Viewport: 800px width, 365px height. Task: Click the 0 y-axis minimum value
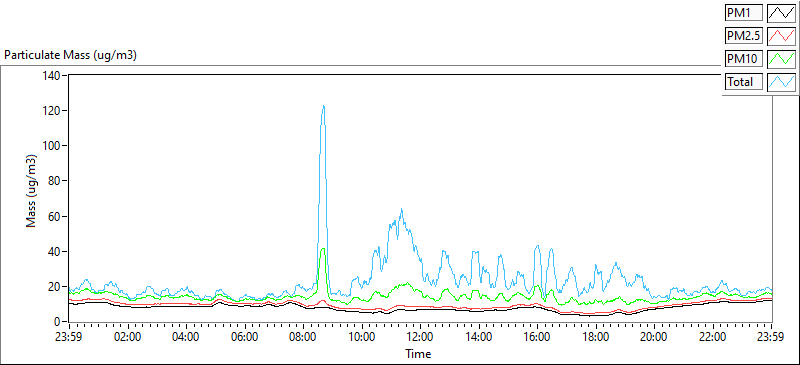(x=58, y=322)
